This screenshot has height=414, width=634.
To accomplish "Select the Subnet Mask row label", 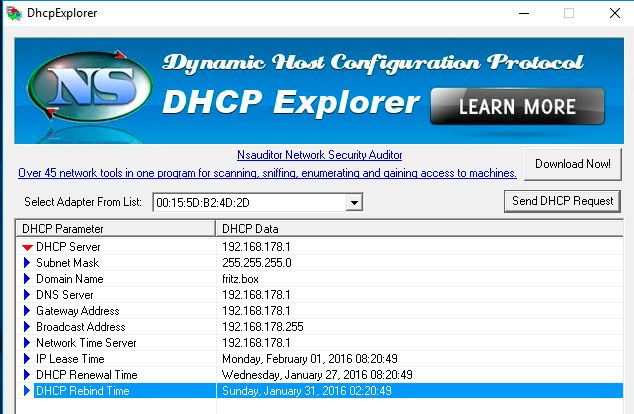I will point(68,263).
